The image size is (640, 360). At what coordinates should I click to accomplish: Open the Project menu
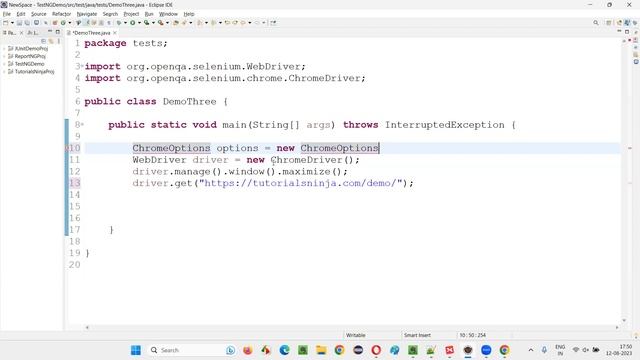click(131, 14)
